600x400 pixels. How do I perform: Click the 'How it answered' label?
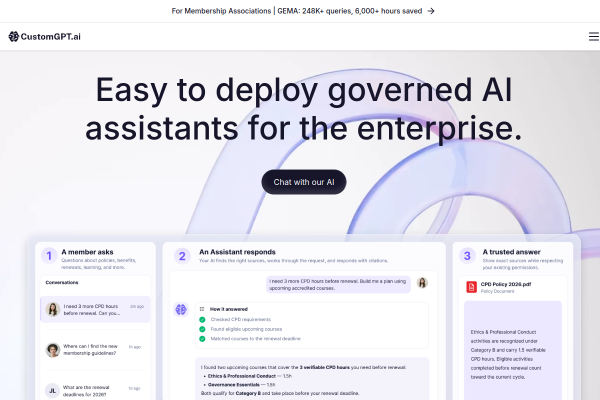(229, 309)
